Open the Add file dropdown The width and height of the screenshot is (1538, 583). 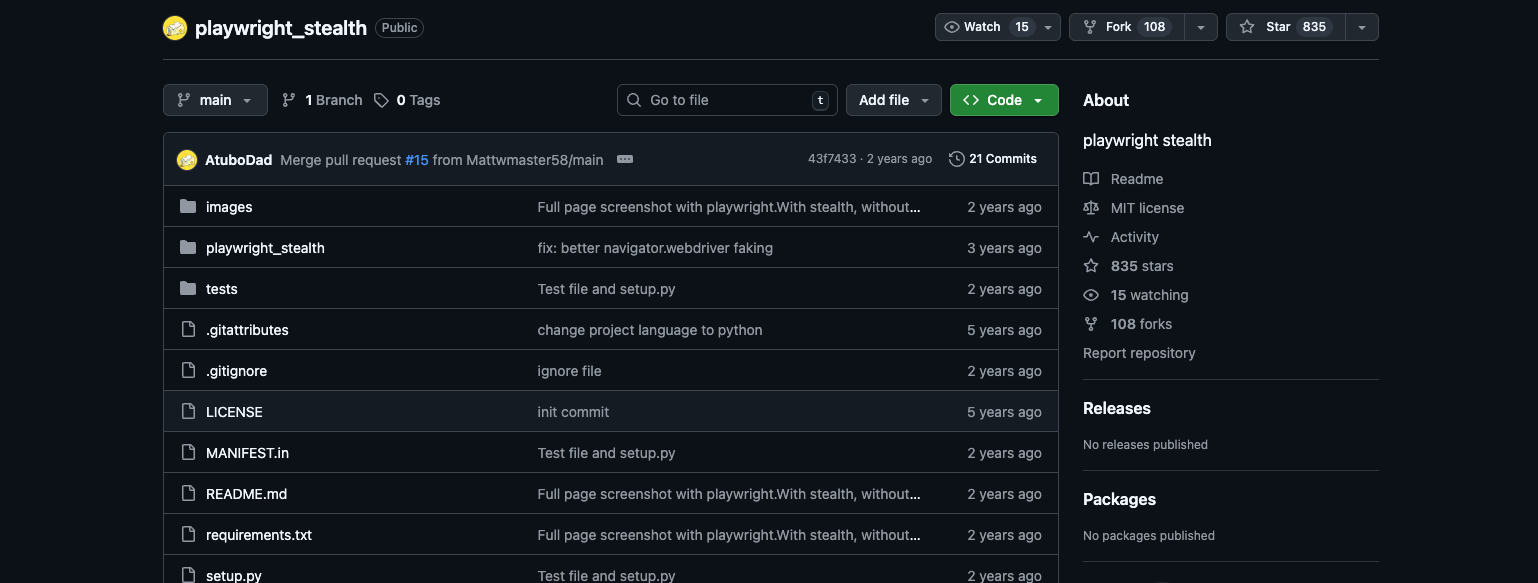point(893,100)
